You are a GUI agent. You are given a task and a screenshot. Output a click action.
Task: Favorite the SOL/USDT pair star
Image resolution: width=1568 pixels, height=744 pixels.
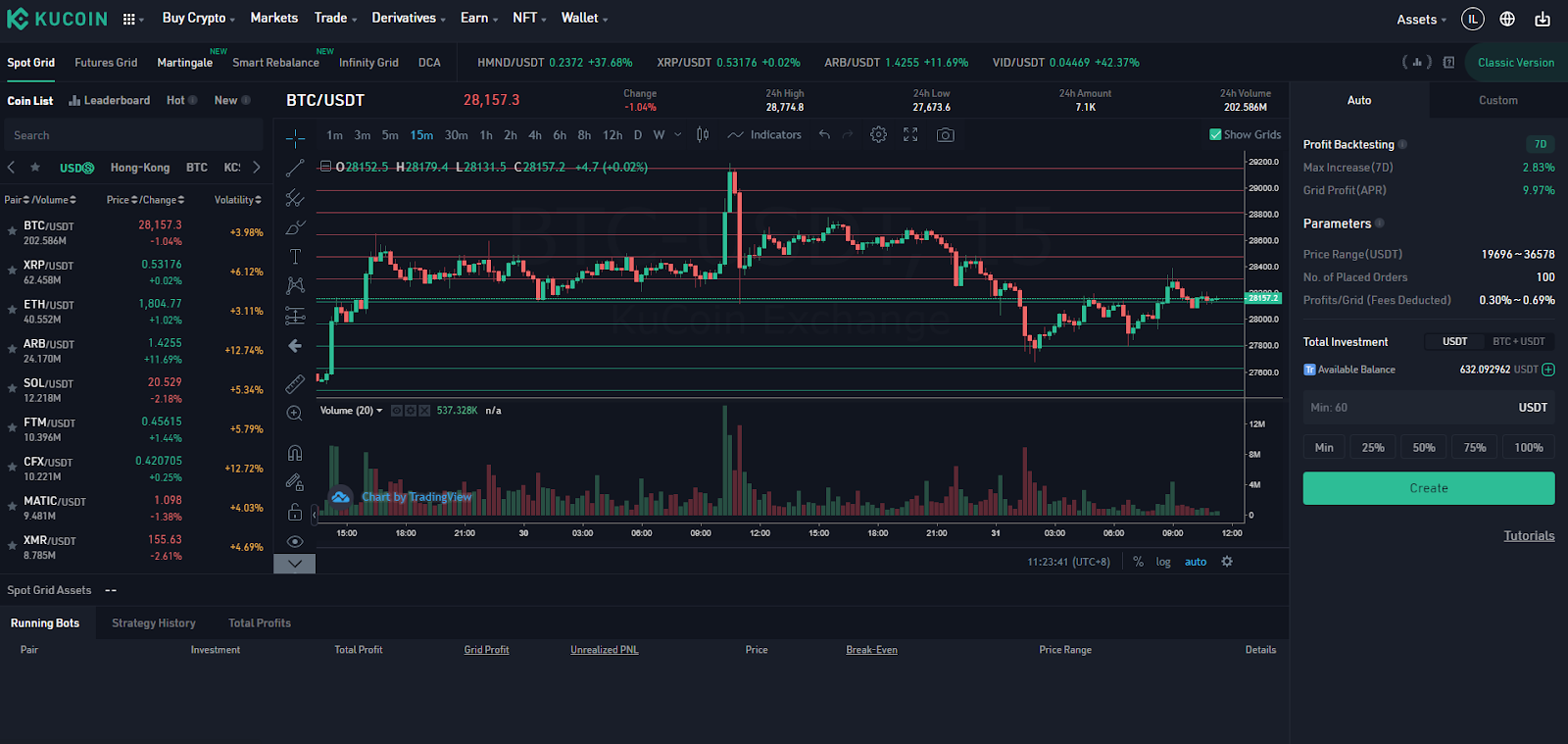(12, 388)
